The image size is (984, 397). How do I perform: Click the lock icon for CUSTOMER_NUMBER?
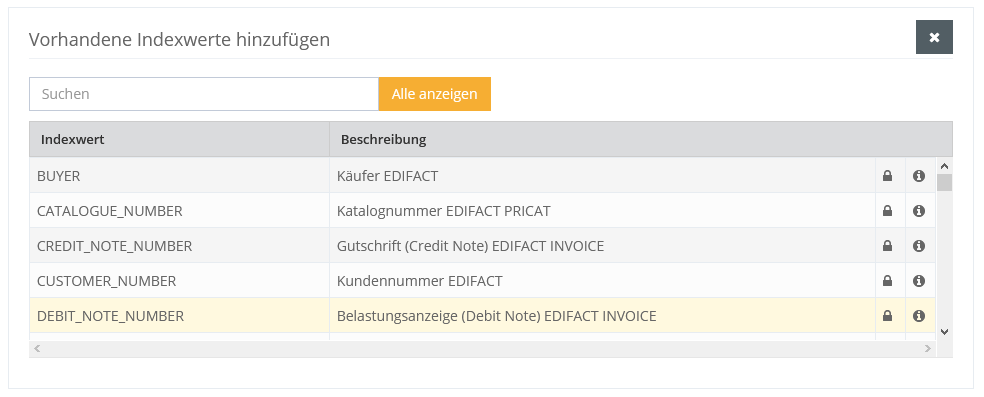[887, 281]
